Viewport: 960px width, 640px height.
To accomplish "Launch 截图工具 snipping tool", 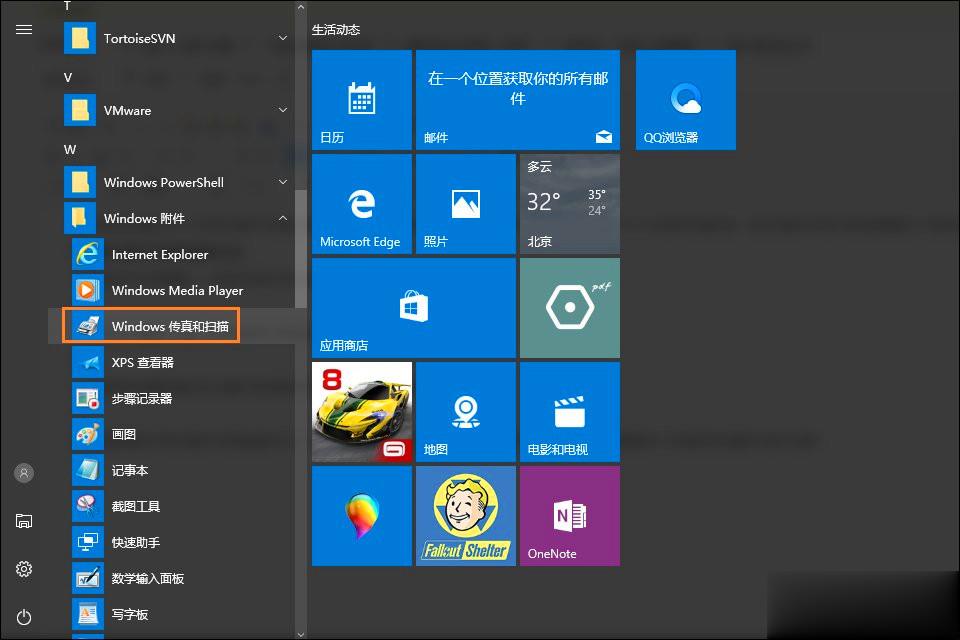I will click(178, 506).
